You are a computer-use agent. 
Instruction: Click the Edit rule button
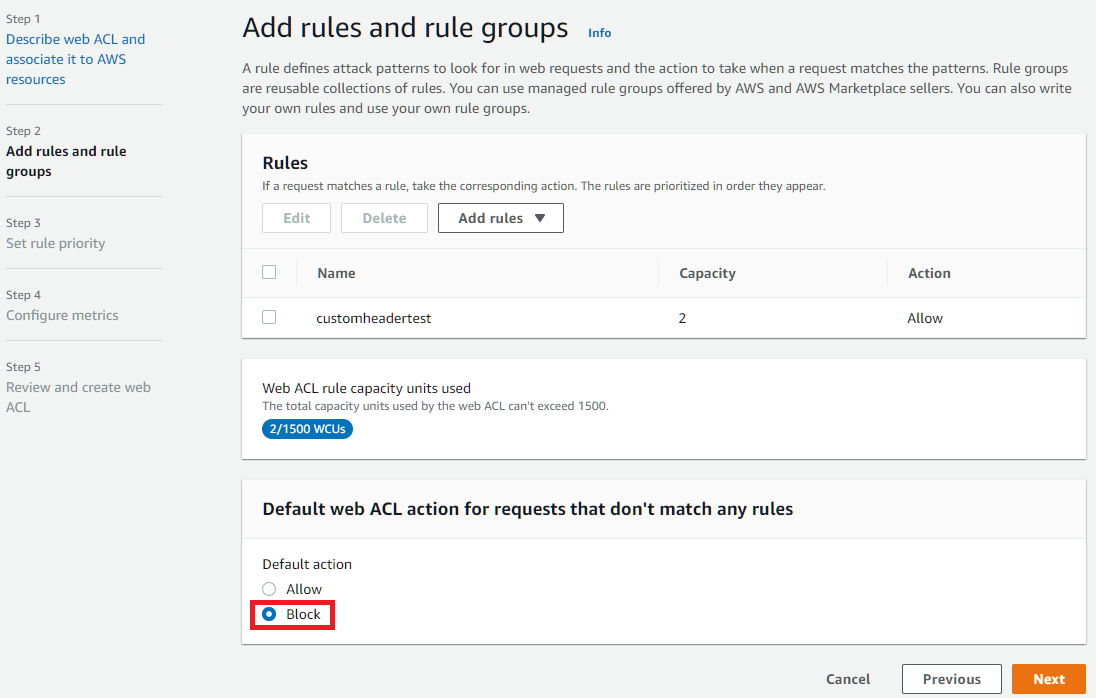coord(296,218)
